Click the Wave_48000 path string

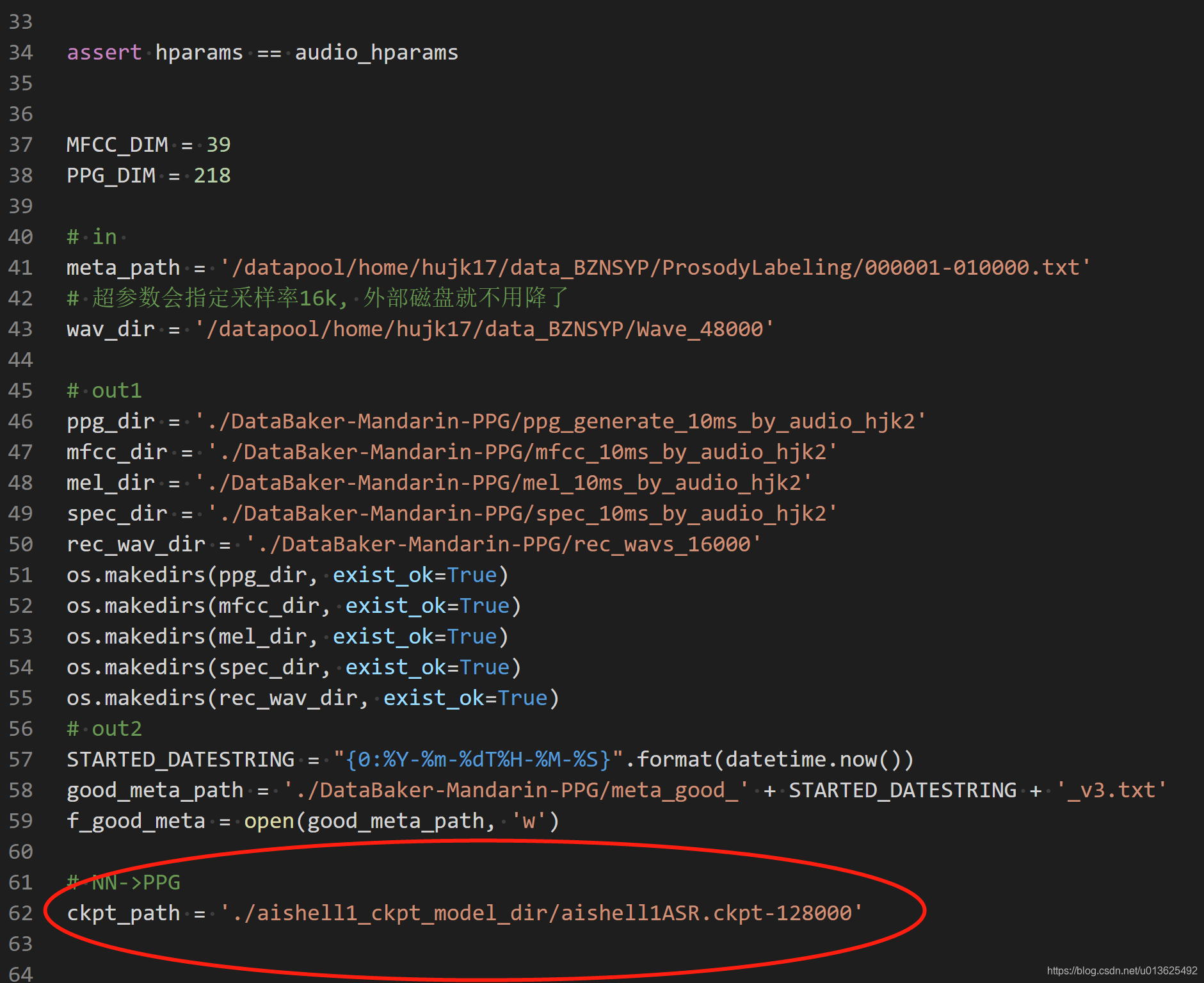coord(485,329)
